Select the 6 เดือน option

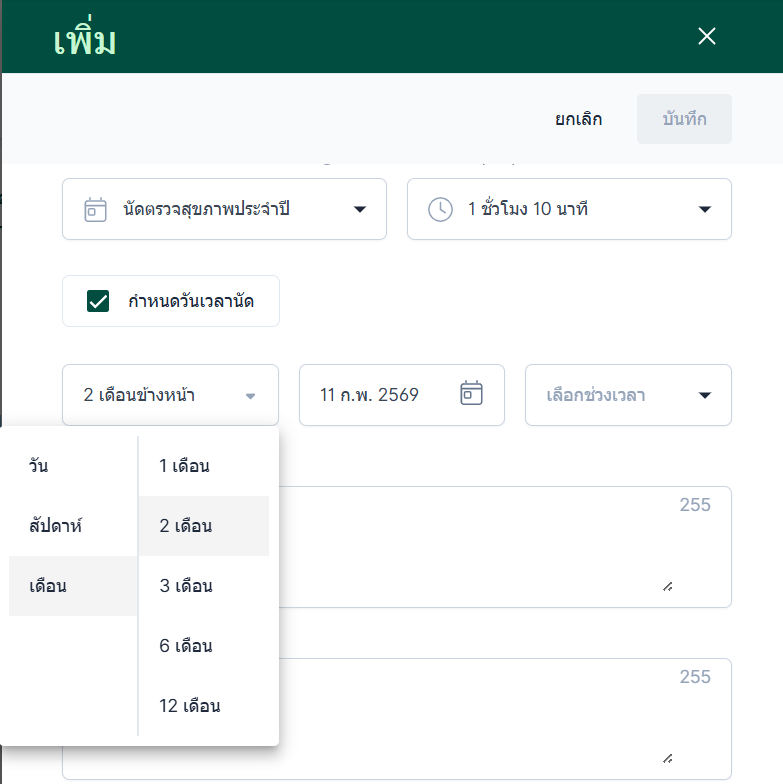pos(186,646)
